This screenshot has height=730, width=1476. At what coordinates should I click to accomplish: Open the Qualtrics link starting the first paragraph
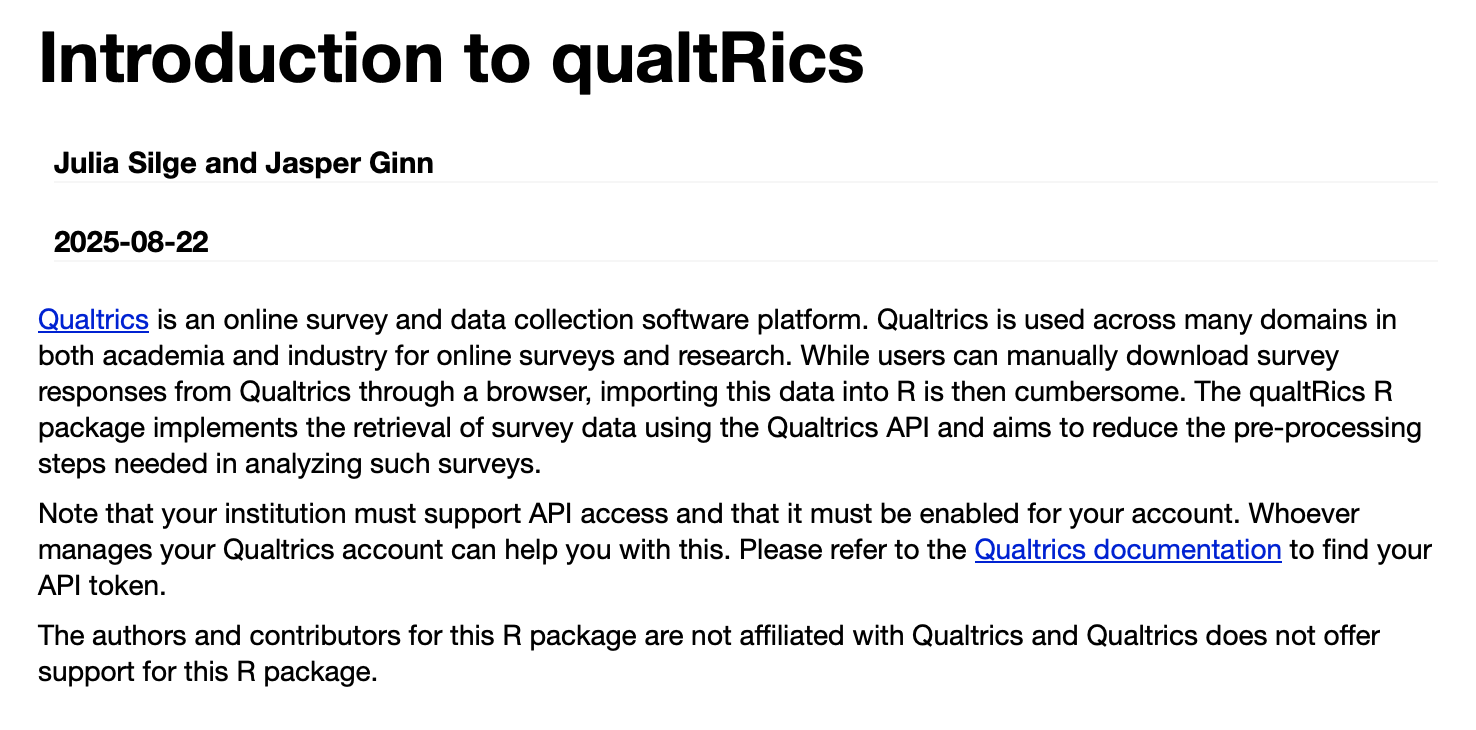pyautogui.click(x=93, y=321)
